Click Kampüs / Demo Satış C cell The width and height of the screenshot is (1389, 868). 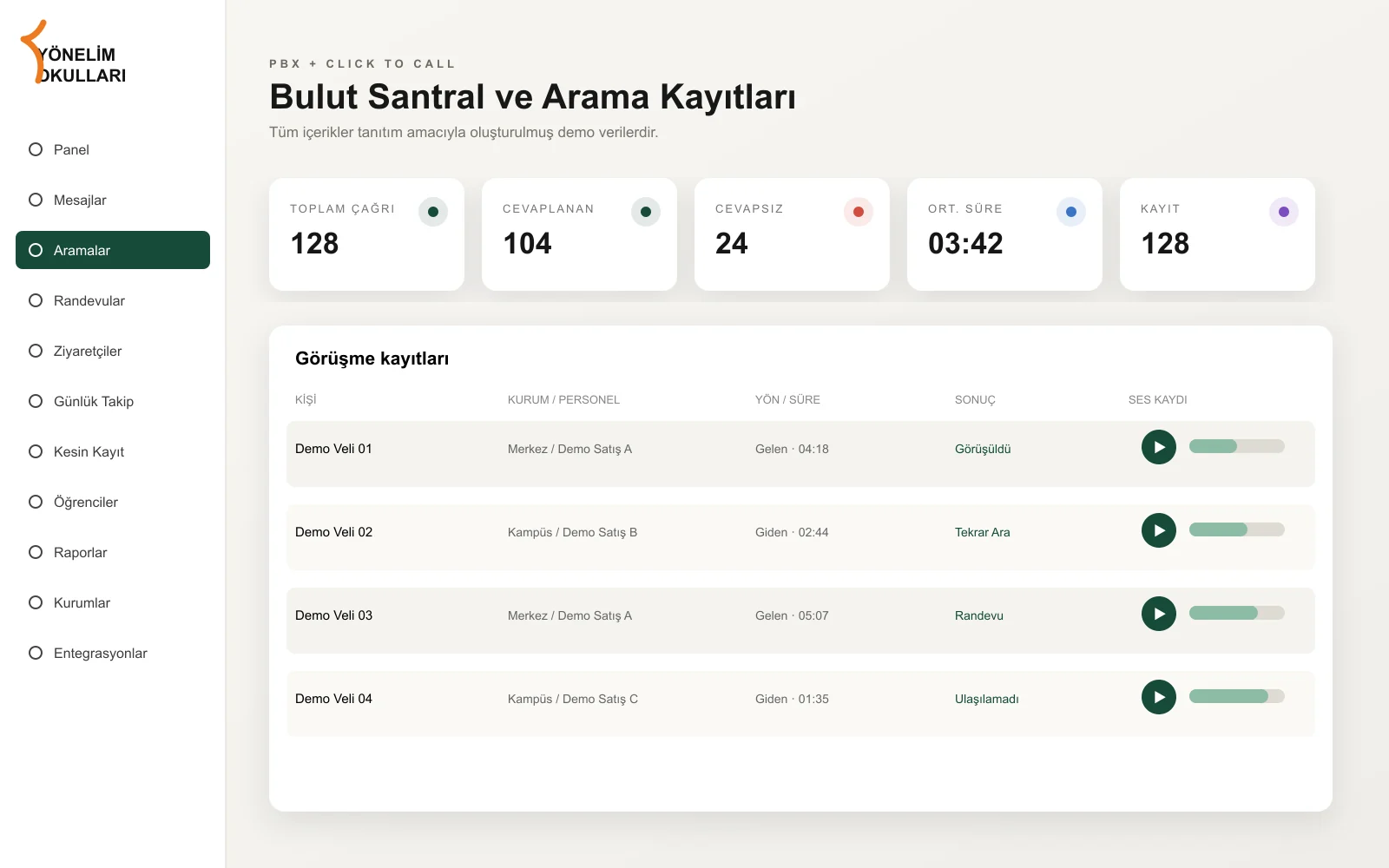coord(573,699)
